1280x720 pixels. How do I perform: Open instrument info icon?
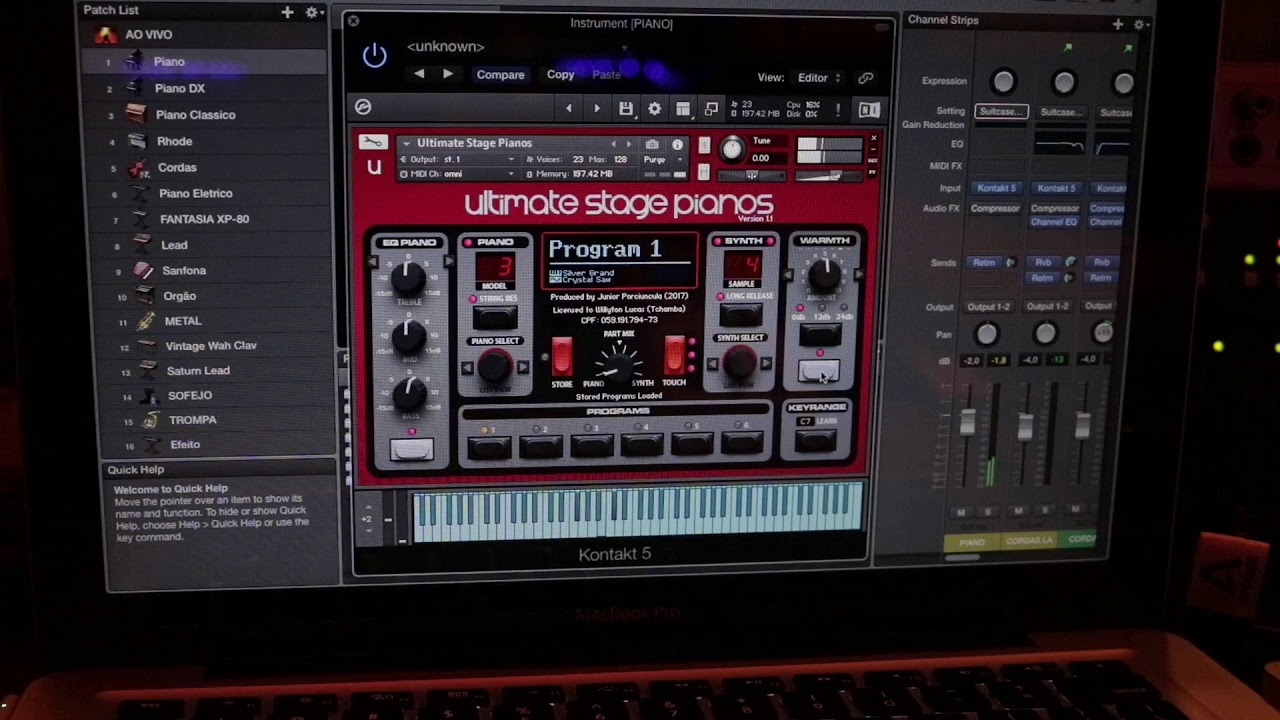click(677, 144)
